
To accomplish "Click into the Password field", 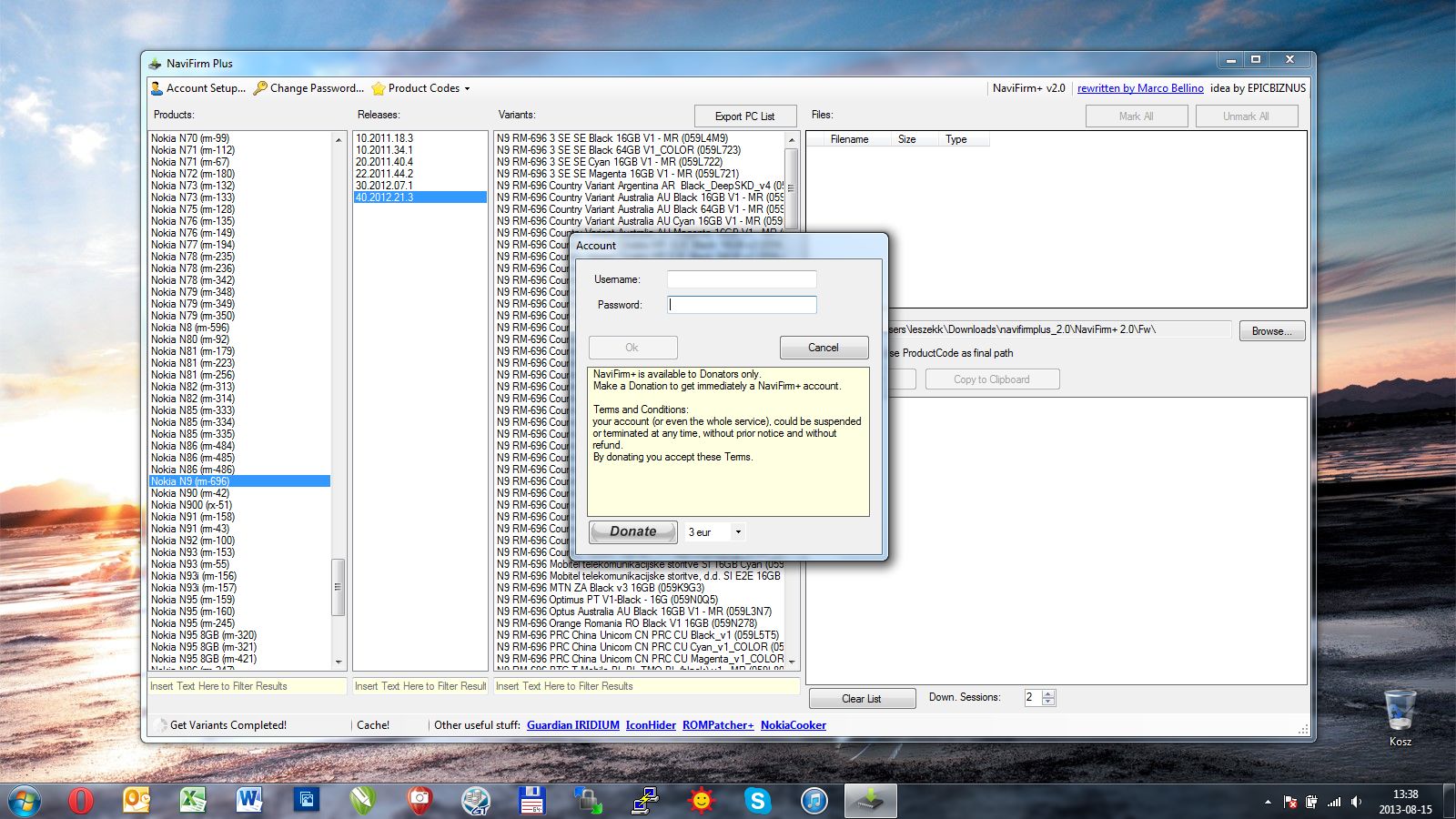I will (x=742, y=305).
